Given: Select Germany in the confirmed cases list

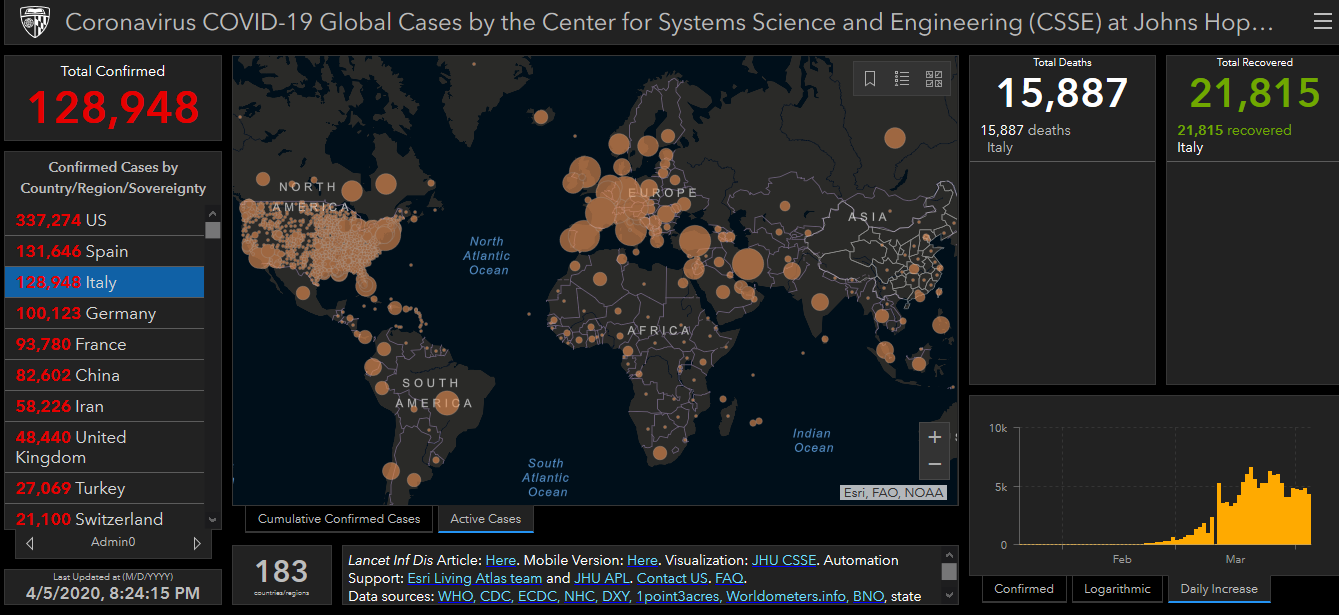Looking at the screenshot, I should click(x=105, y=313).
